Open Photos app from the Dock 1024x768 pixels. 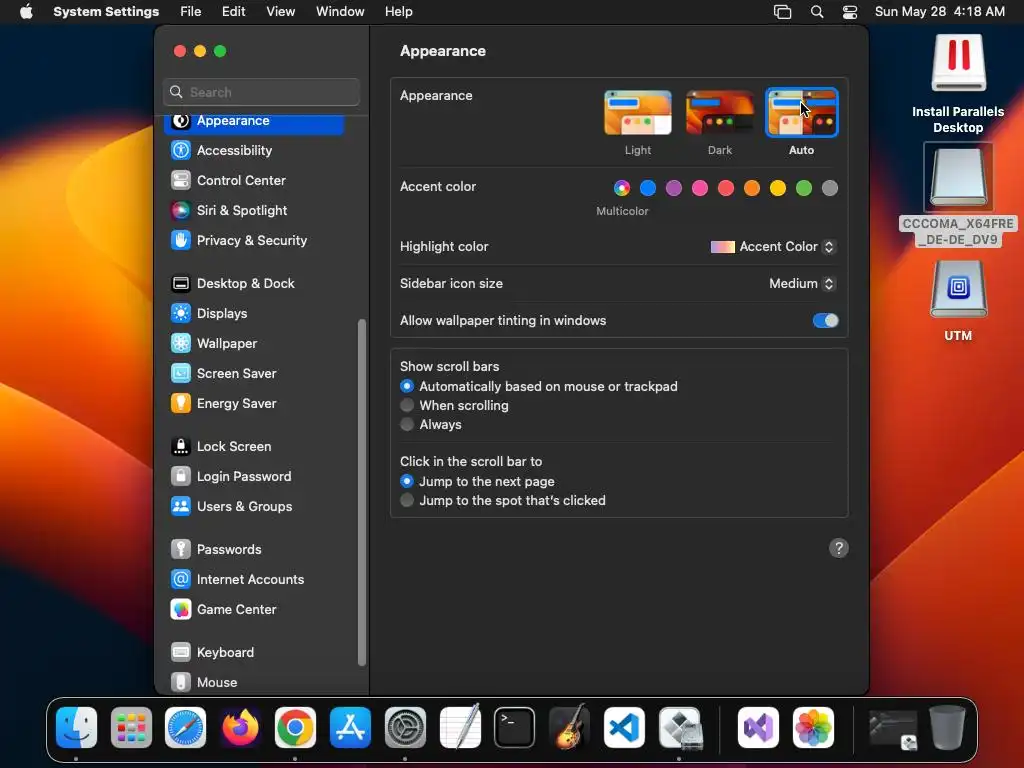[813, 728]
